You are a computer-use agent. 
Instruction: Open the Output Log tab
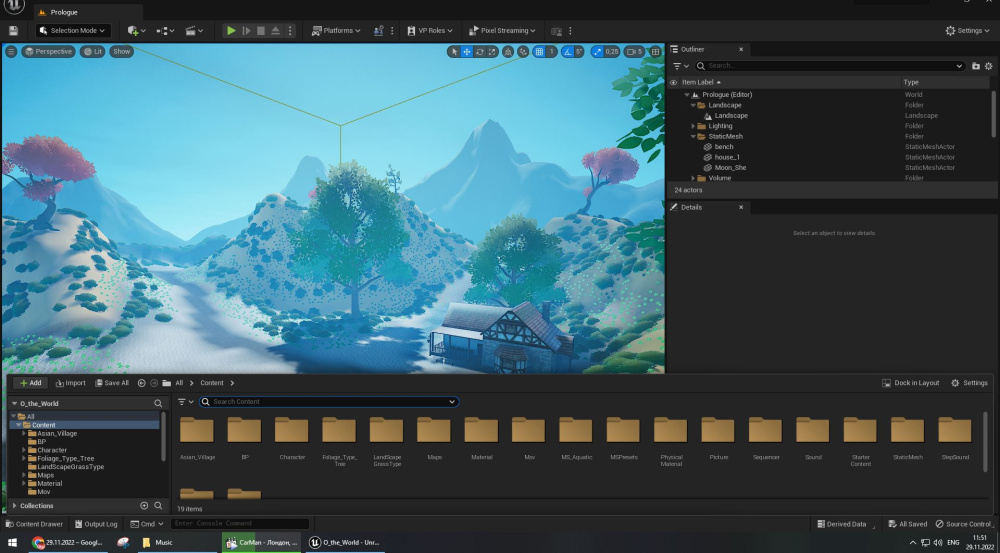point(95,524)
